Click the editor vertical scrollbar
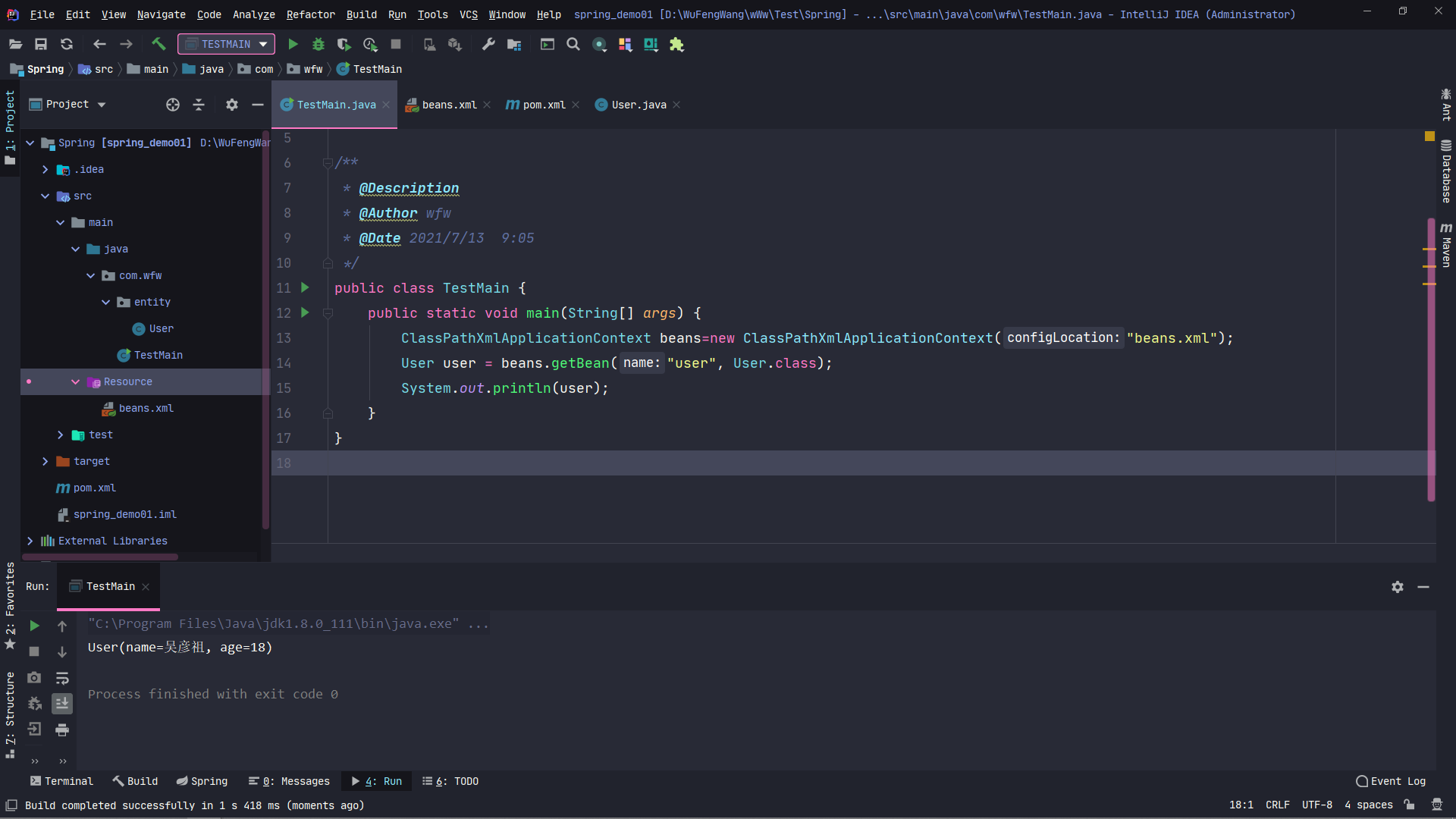The image size is (1456, 819). coord(1431,360)
